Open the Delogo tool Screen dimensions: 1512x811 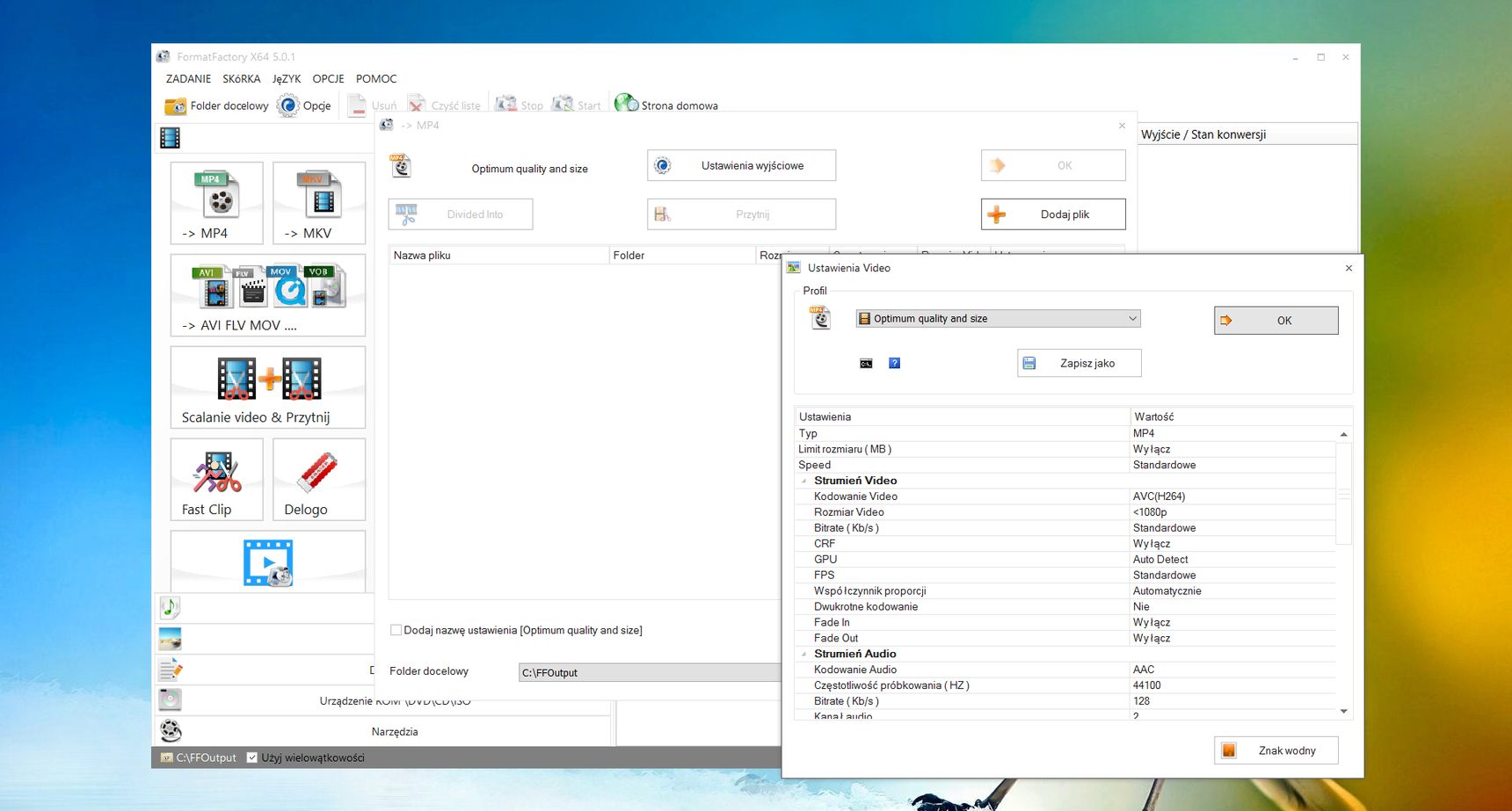[319, 480]
